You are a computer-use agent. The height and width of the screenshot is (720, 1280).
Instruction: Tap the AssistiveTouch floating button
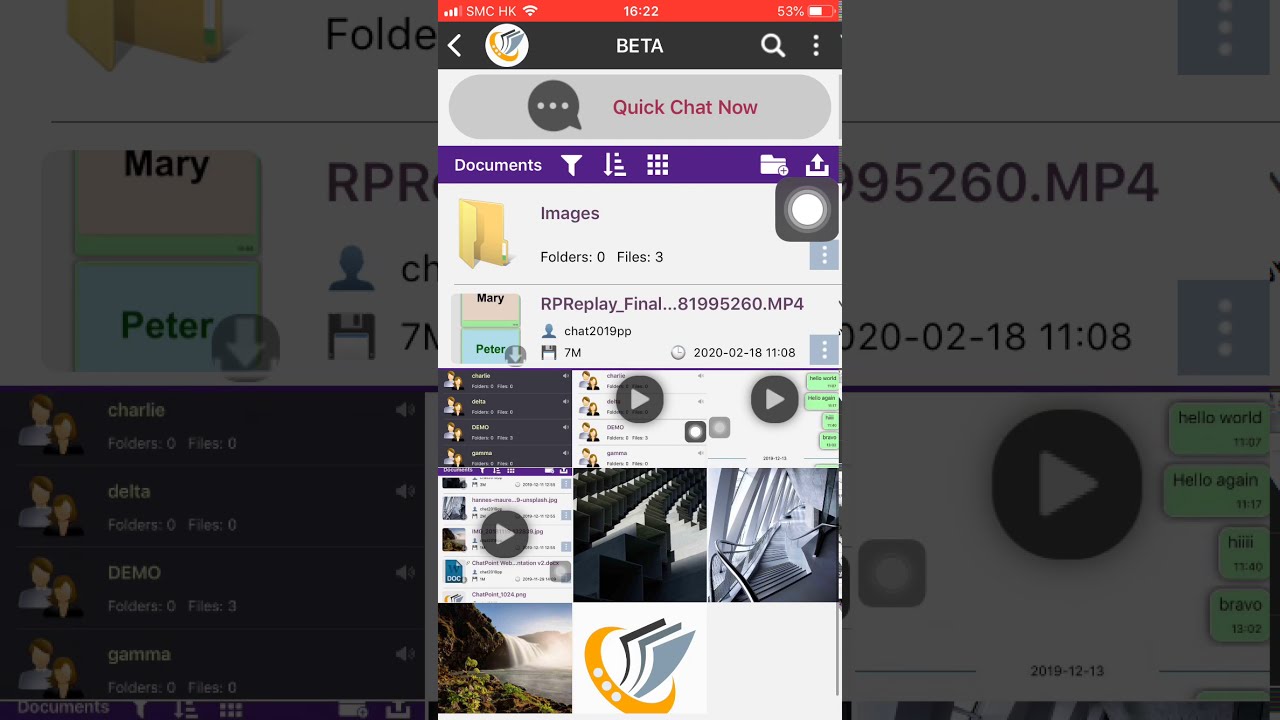[x=807, y=210]
